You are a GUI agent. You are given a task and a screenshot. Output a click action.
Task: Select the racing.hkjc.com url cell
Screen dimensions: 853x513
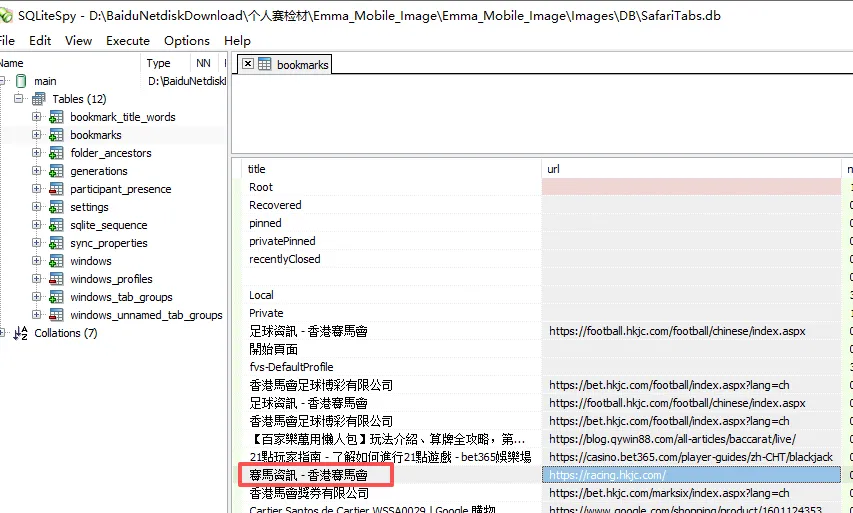point(691,474)
